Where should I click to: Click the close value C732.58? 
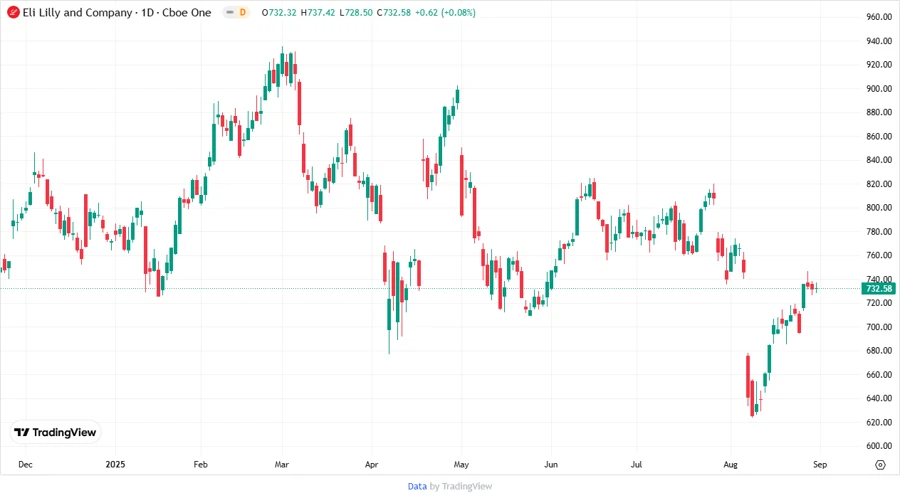click(x=394, y=13)
